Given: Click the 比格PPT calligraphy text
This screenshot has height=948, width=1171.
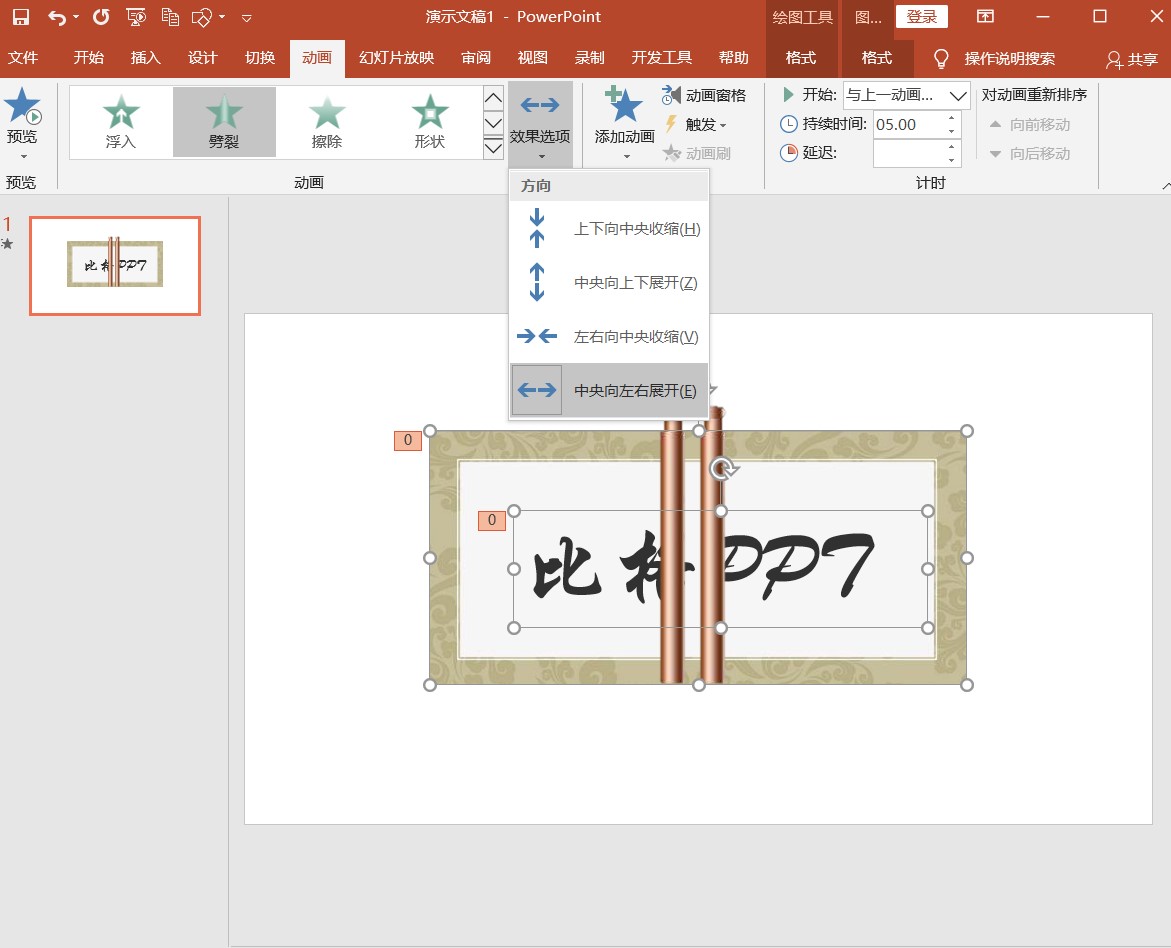Looking at the screenshot, I should click(703, 568).
